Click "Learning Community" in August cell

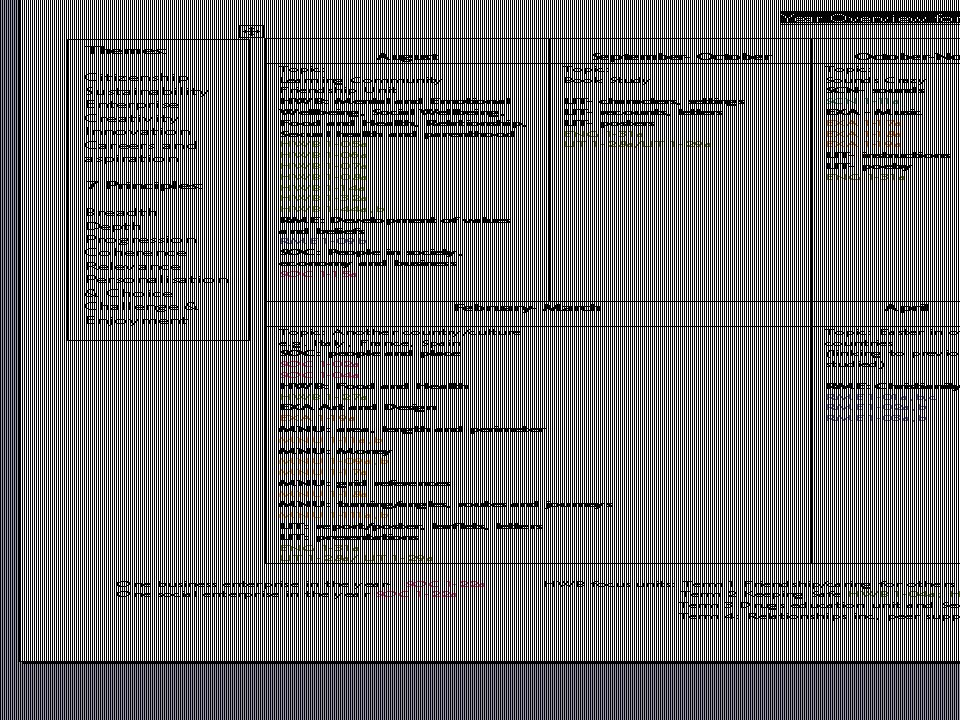[361, 80]
